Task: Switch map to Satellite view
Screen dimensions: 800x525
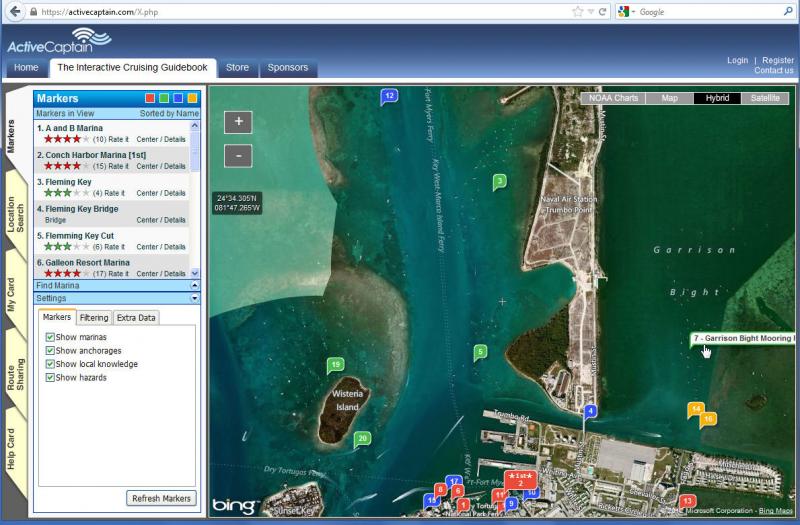Action: tap(765, 98)
